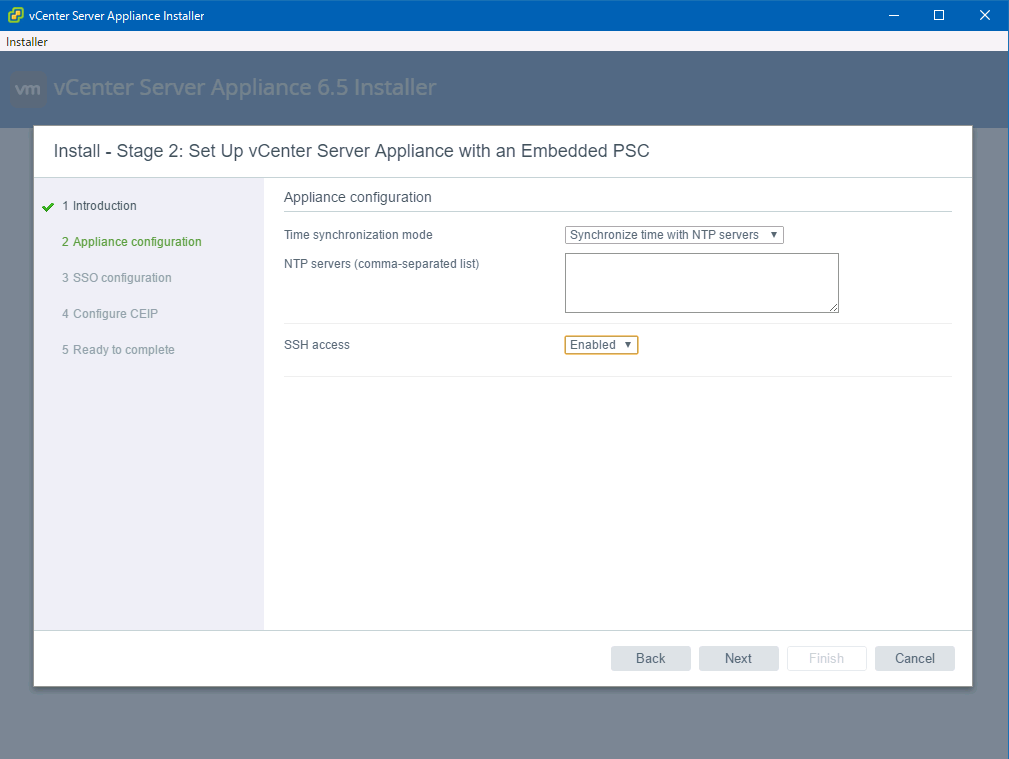Click inside the NTP servers text box
The image size is (1009, 759).
click(x=701, y=283)
